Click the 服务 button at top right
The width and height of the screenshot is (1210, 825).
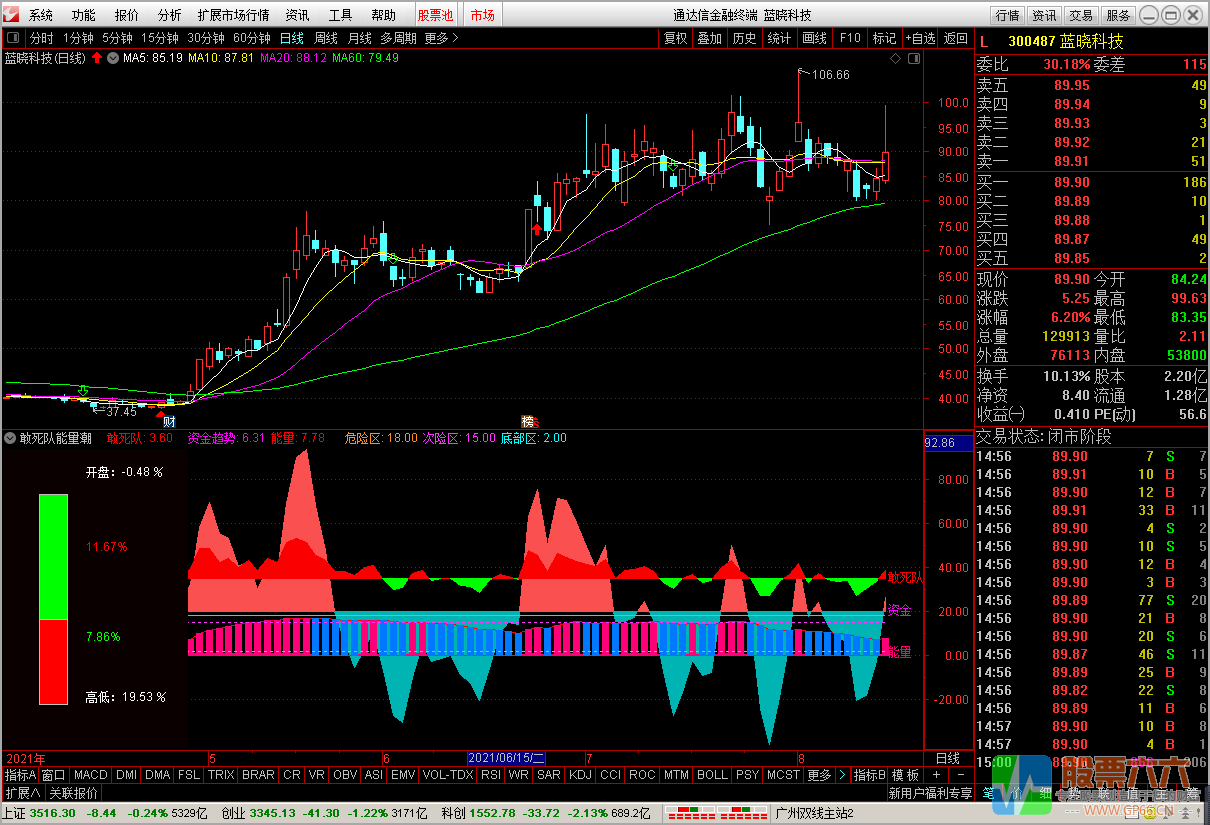pyautogui.click(x=1119, y=15)
